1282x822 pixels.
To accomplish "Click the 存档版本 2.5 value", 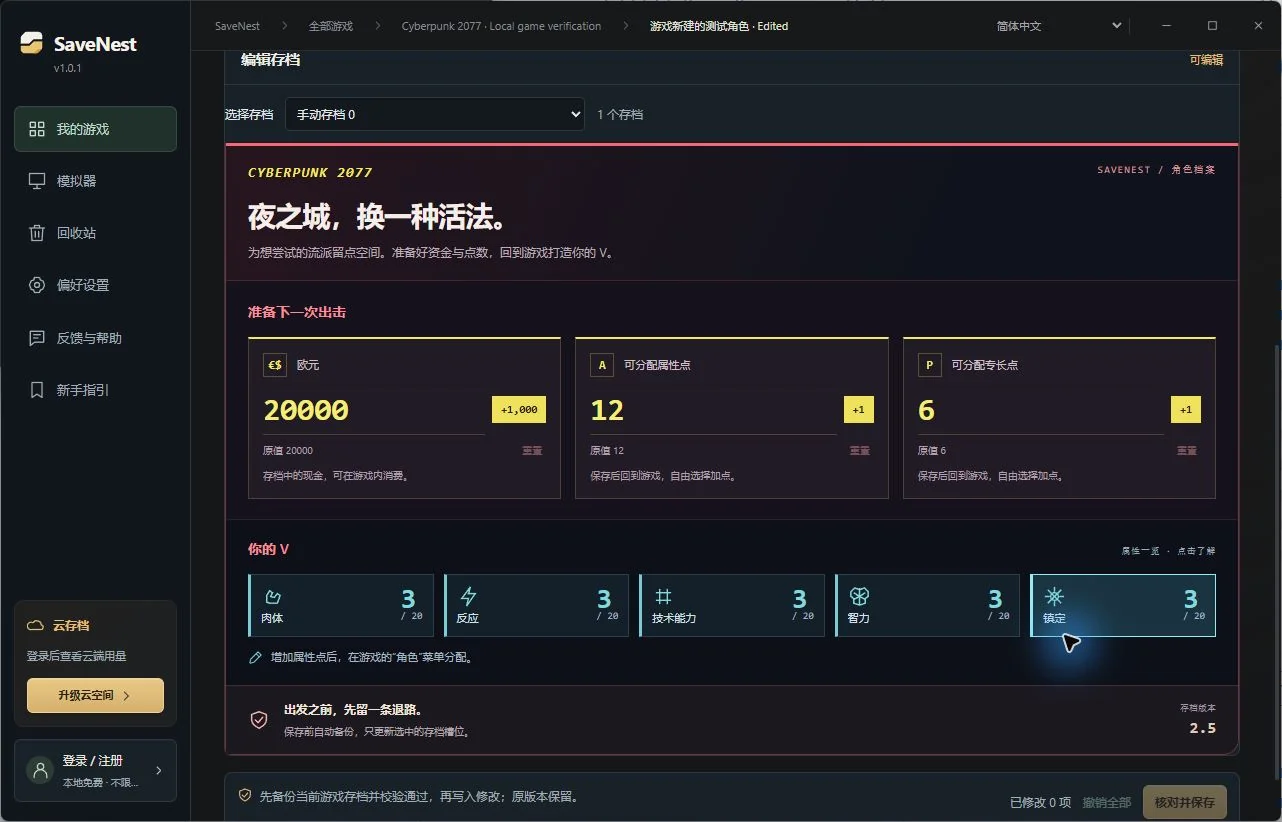I will coord(1202,728).
